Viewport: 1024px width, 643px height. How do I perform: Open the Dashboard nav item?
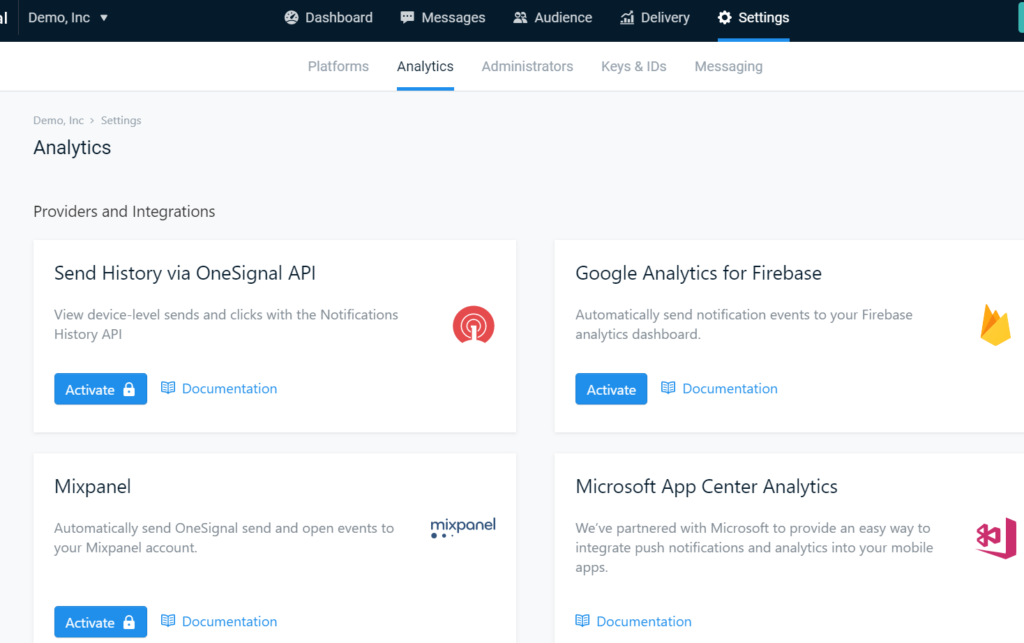[x=328, y=18]
